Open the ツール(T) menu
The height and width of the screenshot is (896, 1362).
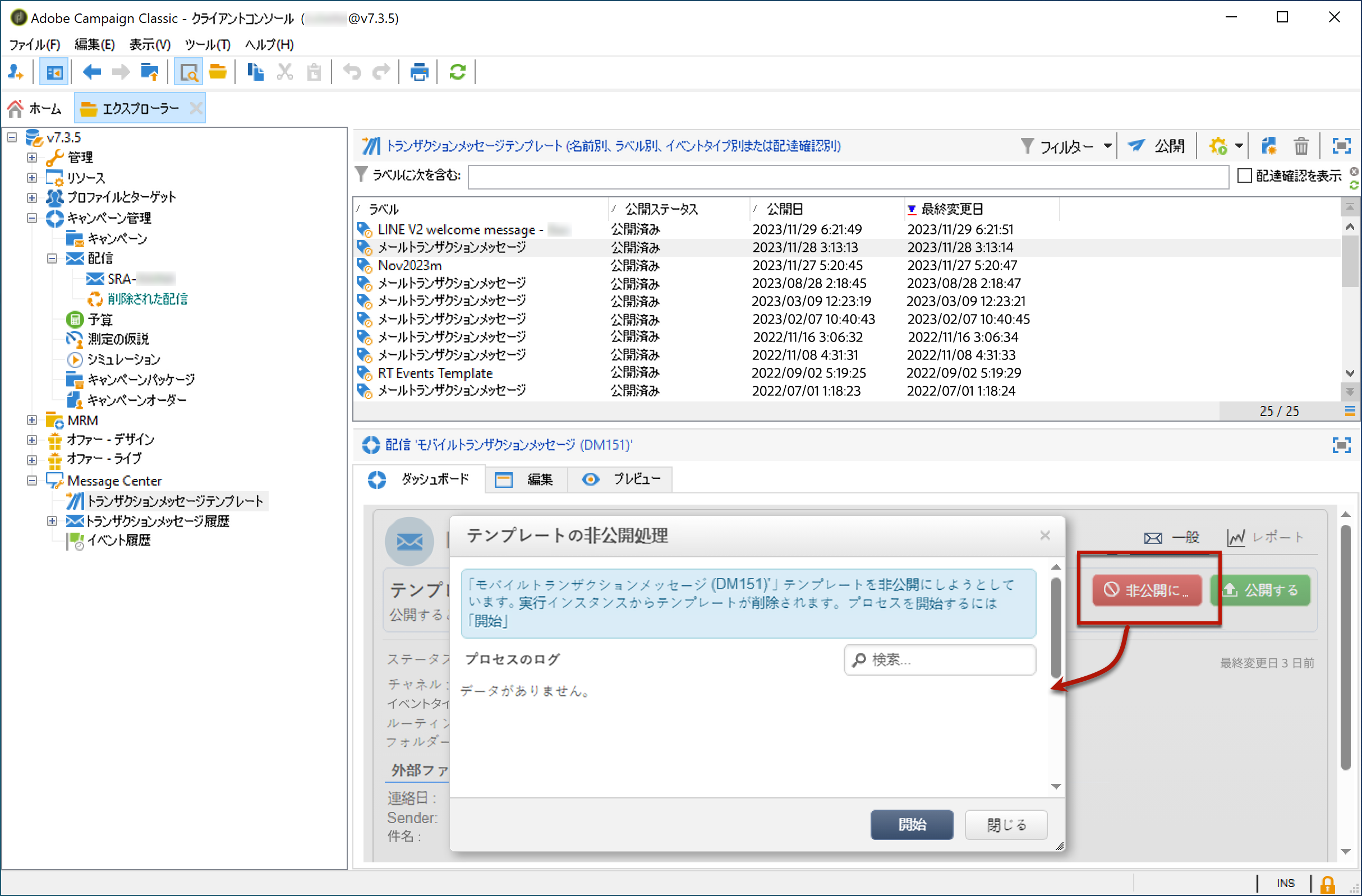[207, 45]
